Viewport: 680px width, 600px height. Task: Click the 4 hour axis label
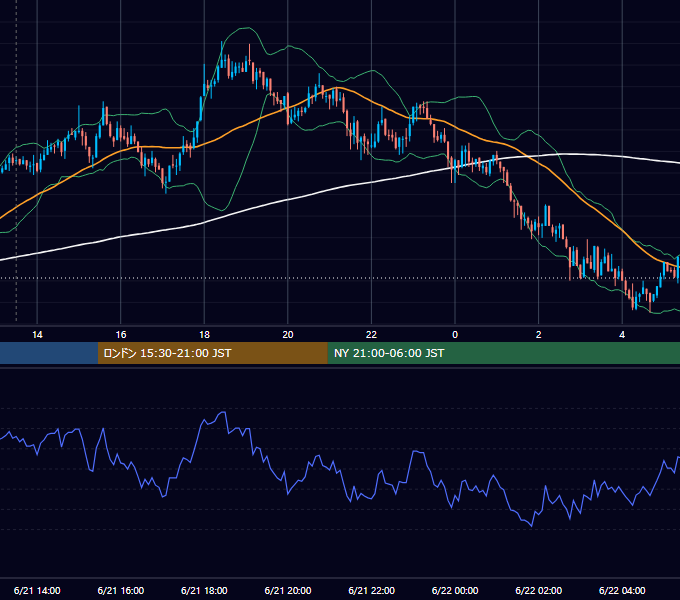pos(622,335)
